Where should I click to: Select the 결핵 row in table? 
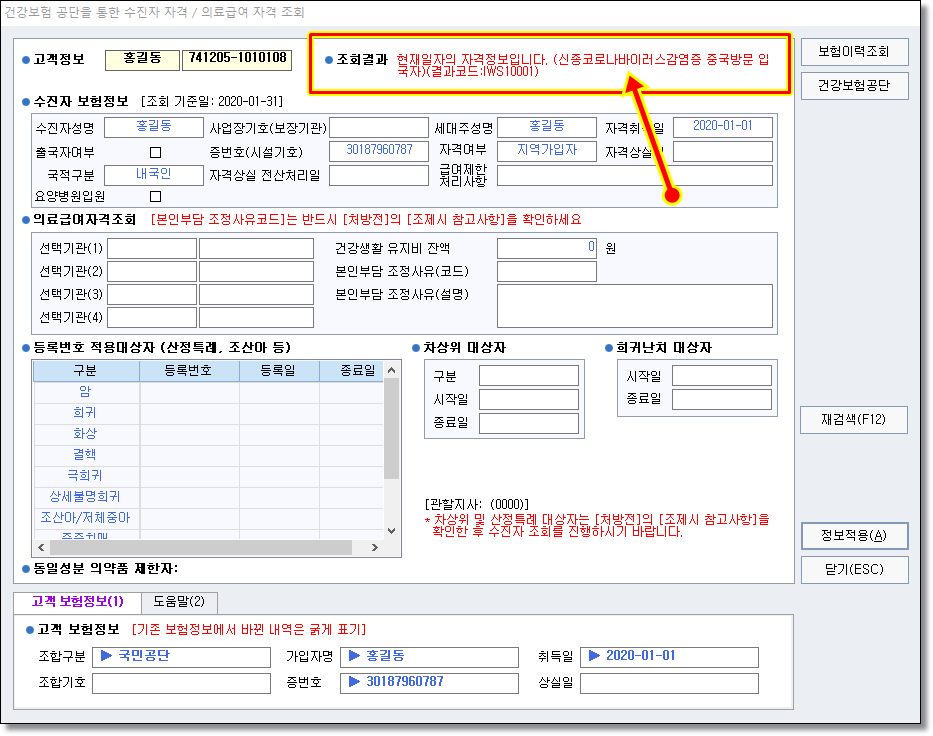[85, 454]
